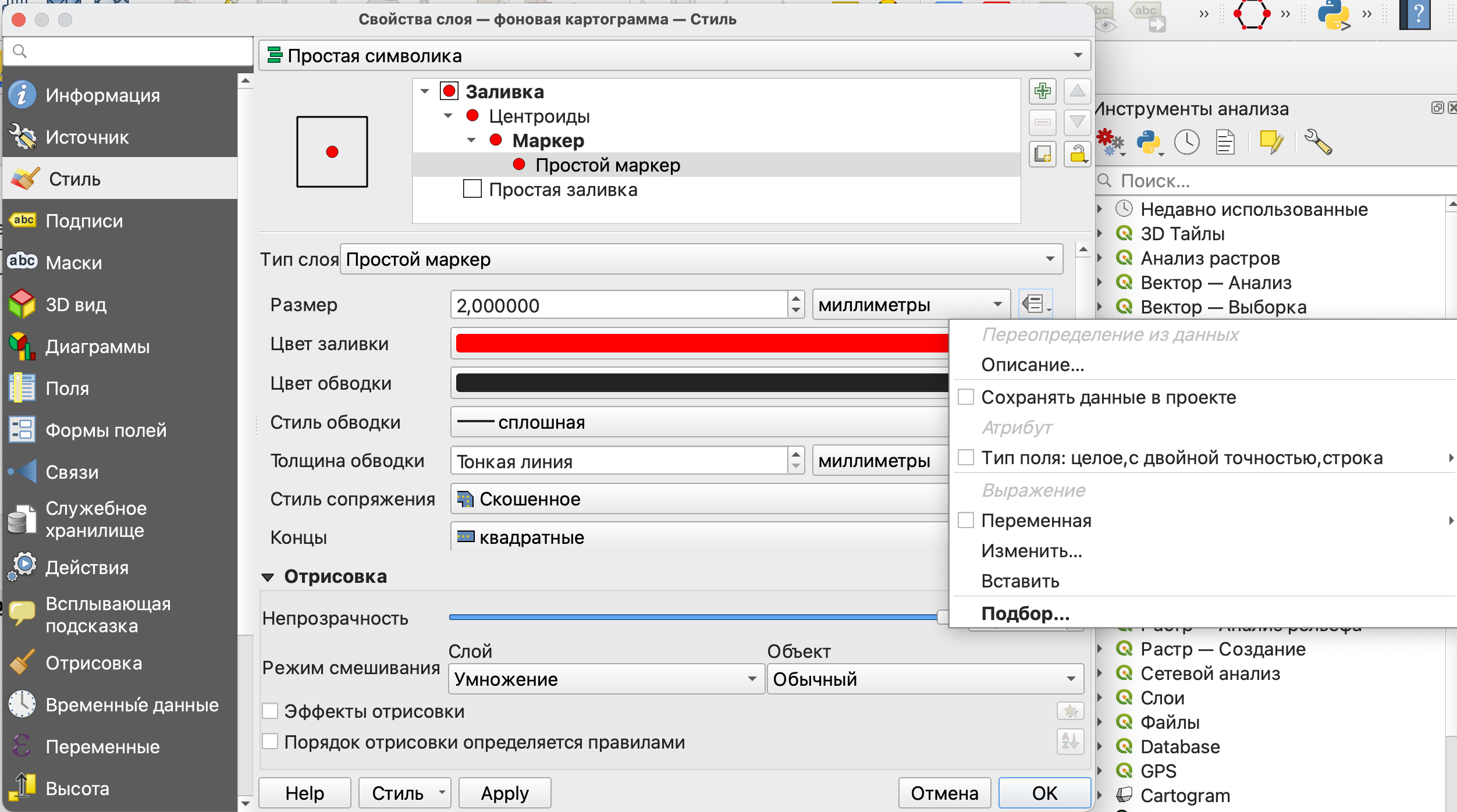The image size is (1457, 812).
Task: Open the Простая символика renderer dropdown
Action: click(x=674, y=56)
